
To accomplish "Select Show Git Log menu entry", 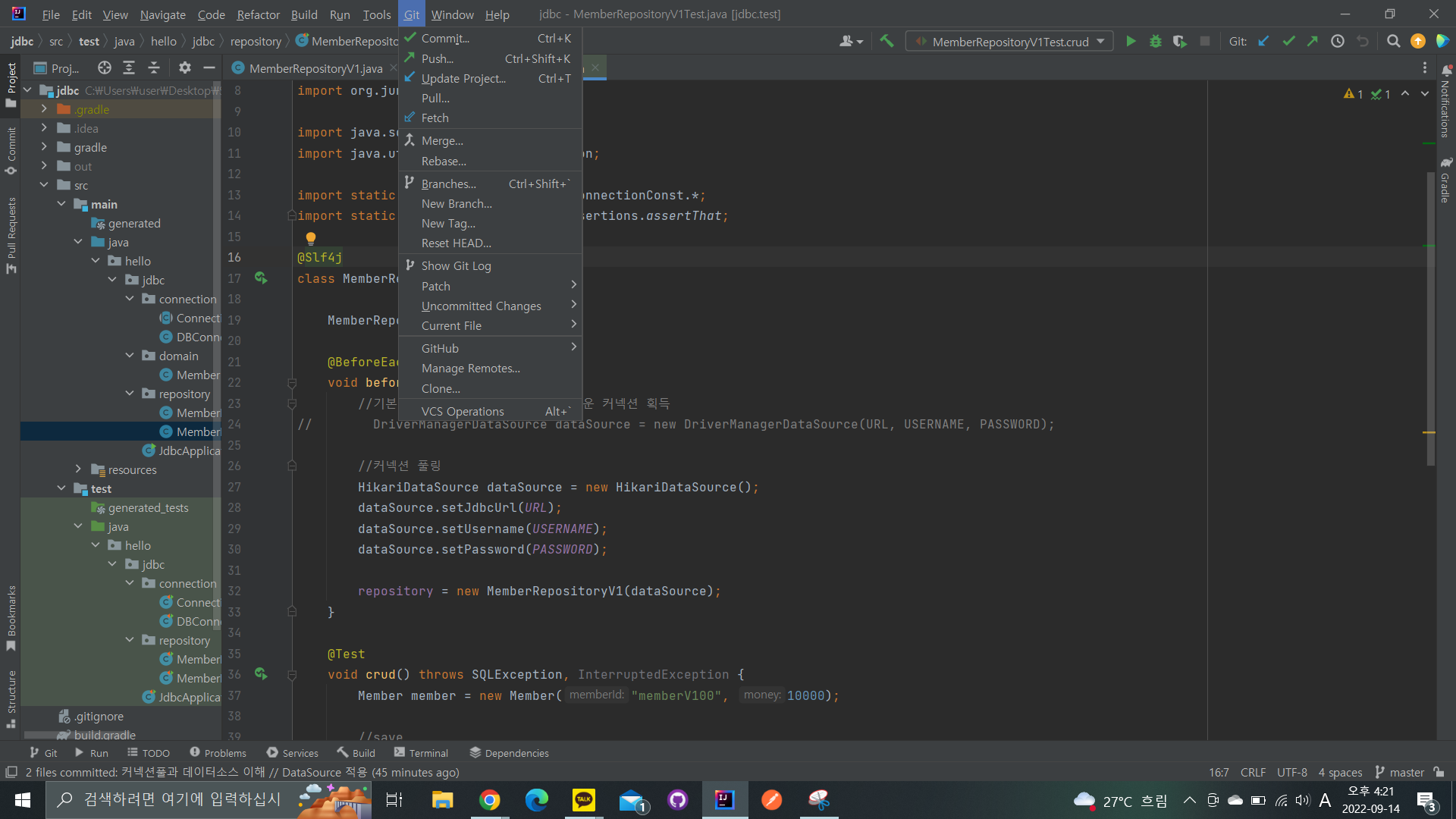I will tap(456, 266).
